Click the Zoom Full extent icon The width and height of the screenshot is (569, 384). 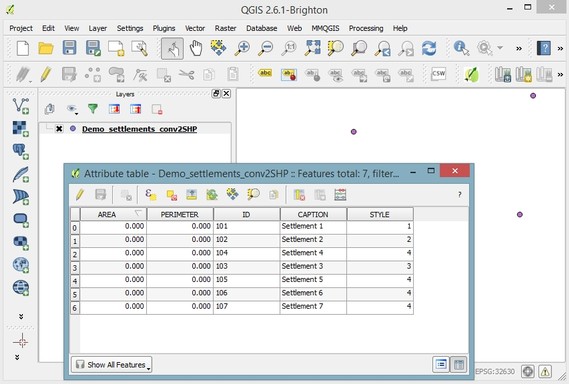click(x=313, y=48)
